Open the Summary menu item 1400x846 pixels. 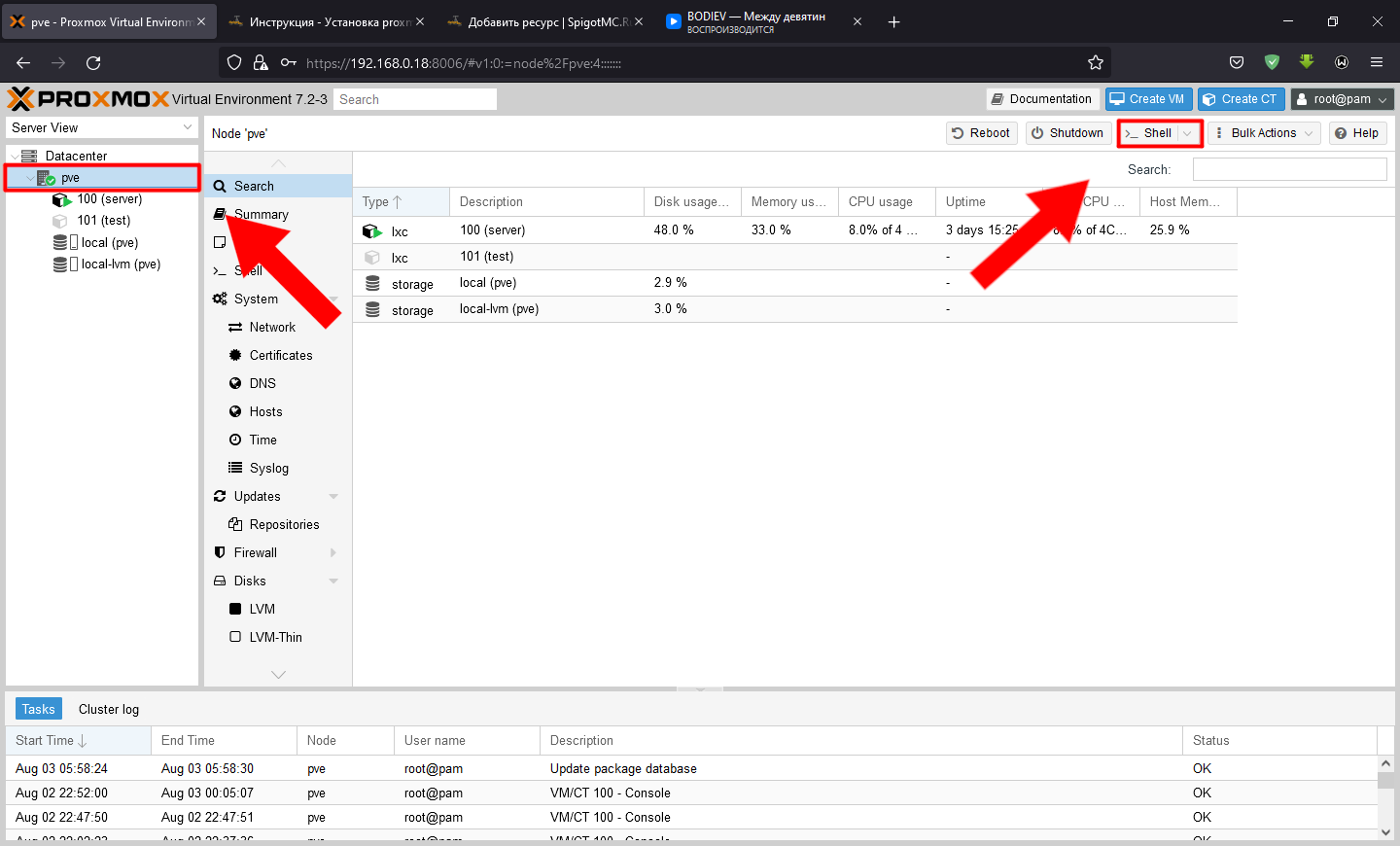[x=278, y=214]
